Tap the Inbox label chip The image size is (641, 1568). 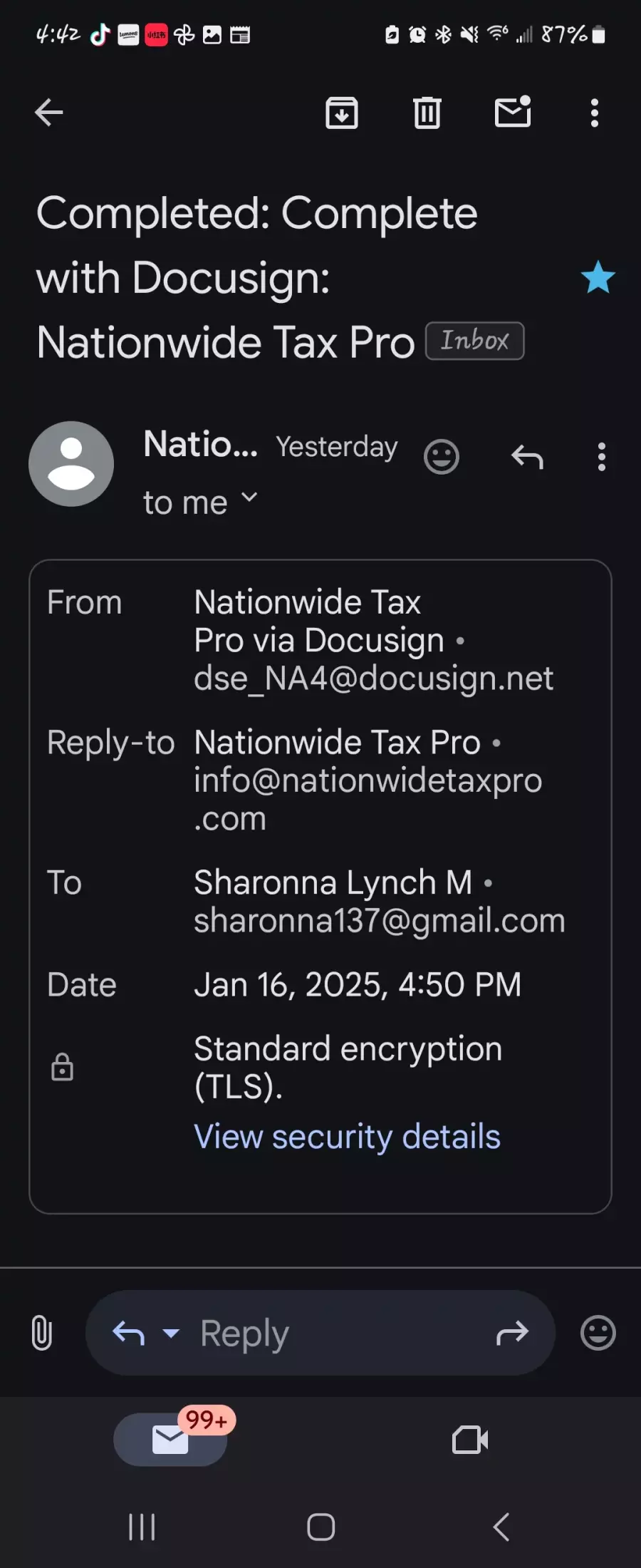pyautogui.click(x=475, y=341)
